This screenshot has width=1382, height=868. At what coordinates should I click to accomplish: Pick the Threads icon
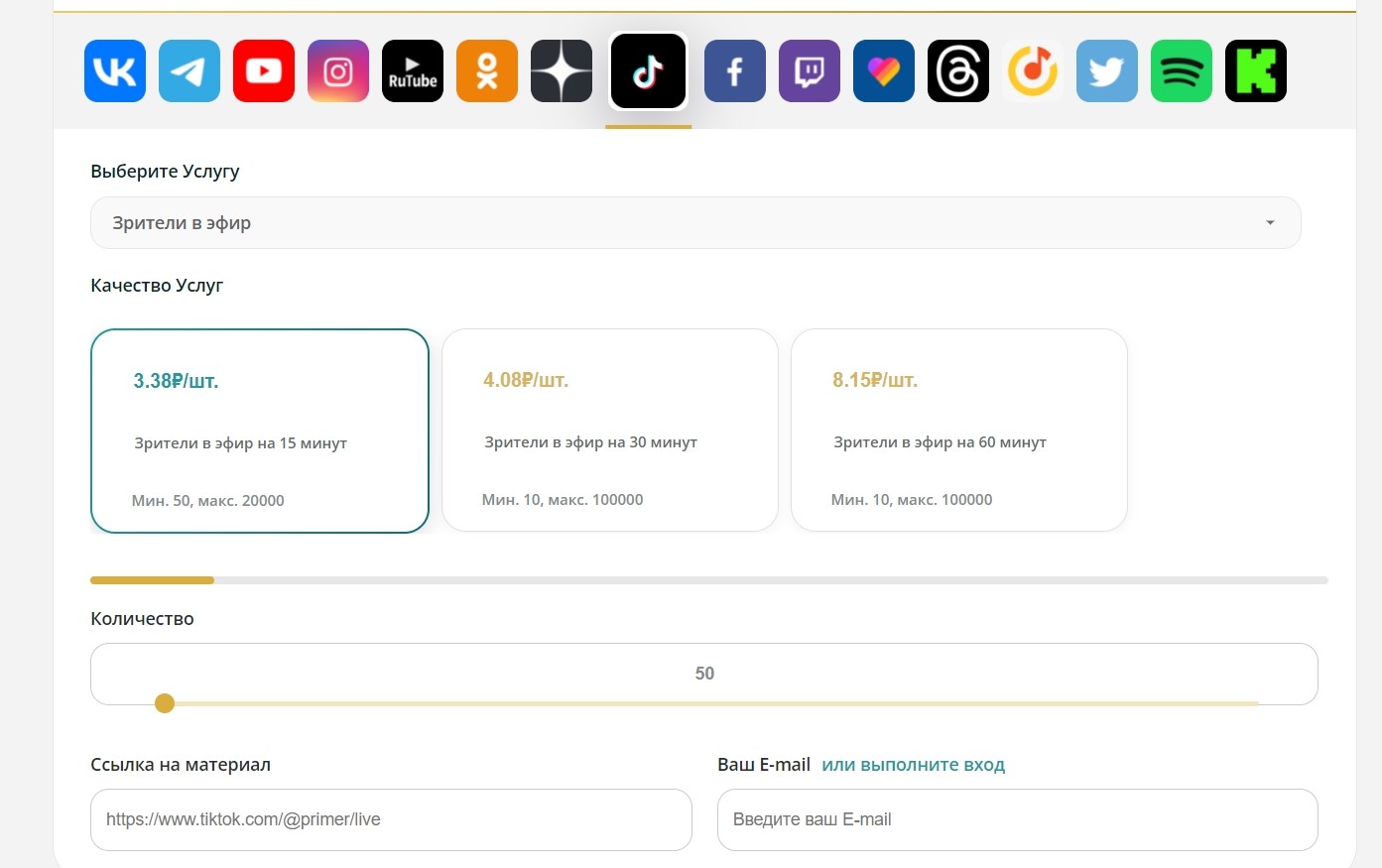coord(958,71)
